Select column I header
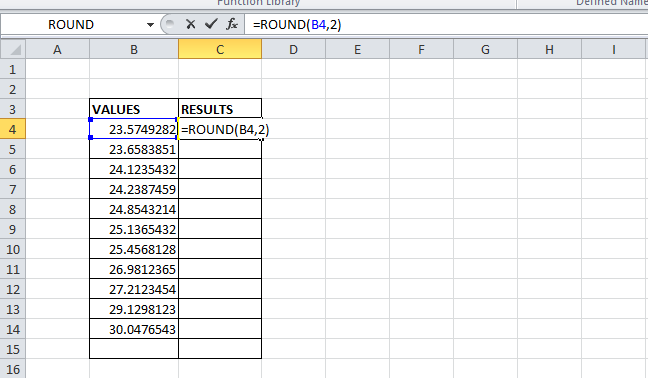The height and width of the screenshot is (378, 648). pos(614,50)
